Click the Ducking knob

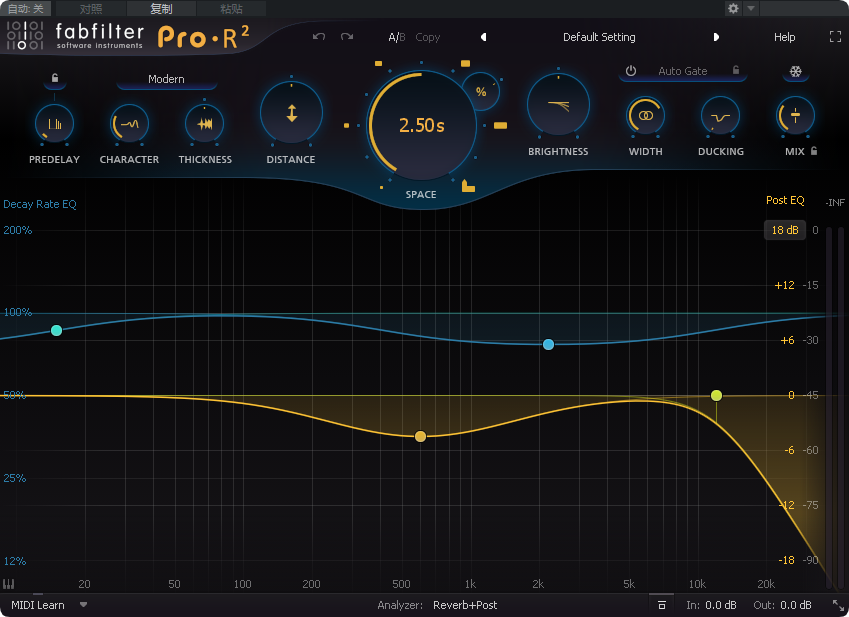coord(721,115)
